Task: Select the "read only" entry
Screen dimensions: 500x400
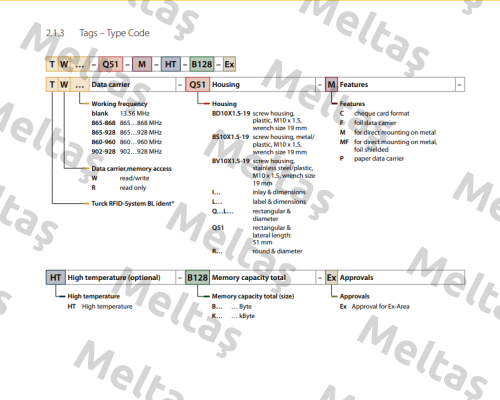Action: click(x=133, y=188)
